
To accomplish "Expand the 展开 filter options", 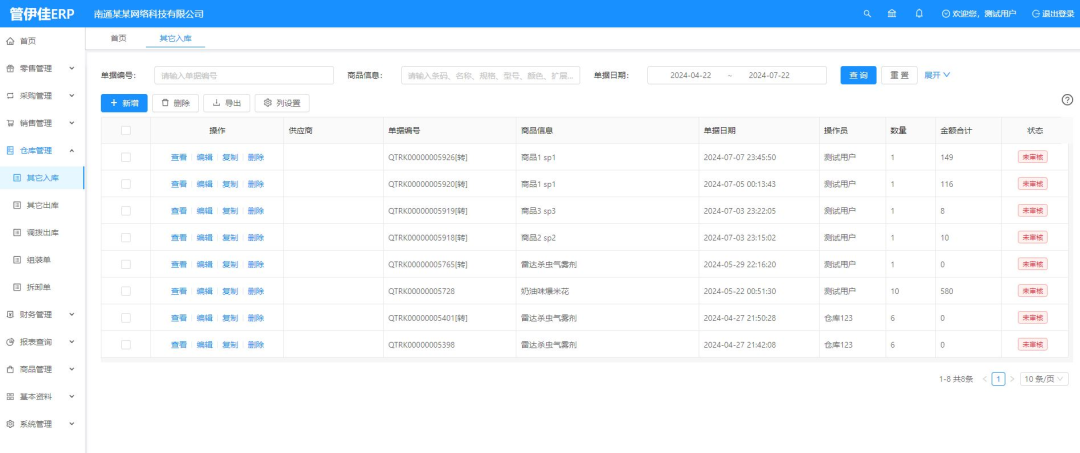I will (937, 75).
